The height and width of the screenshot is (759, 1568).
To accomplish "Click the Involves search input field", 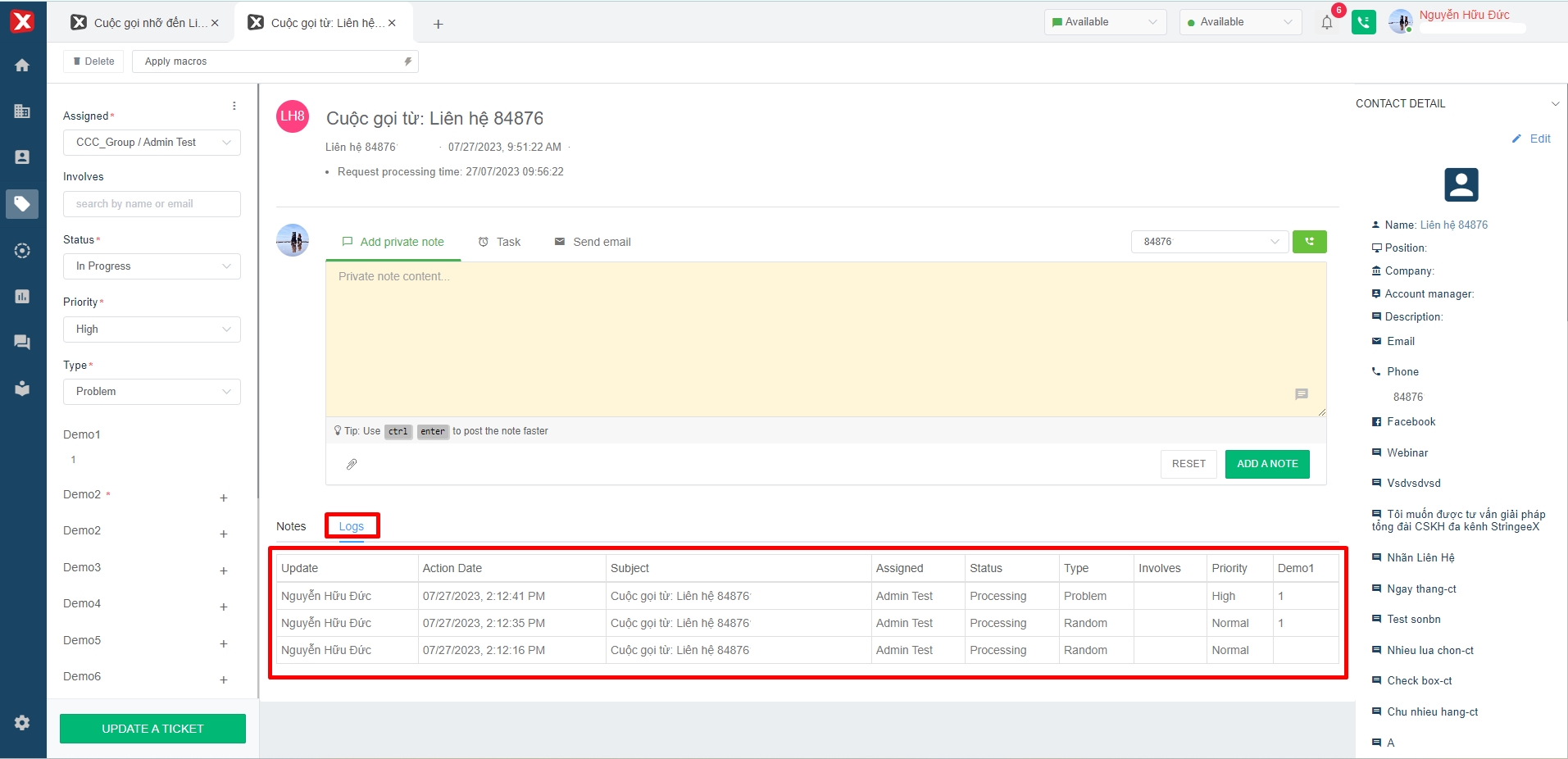I will click(152, 204).
